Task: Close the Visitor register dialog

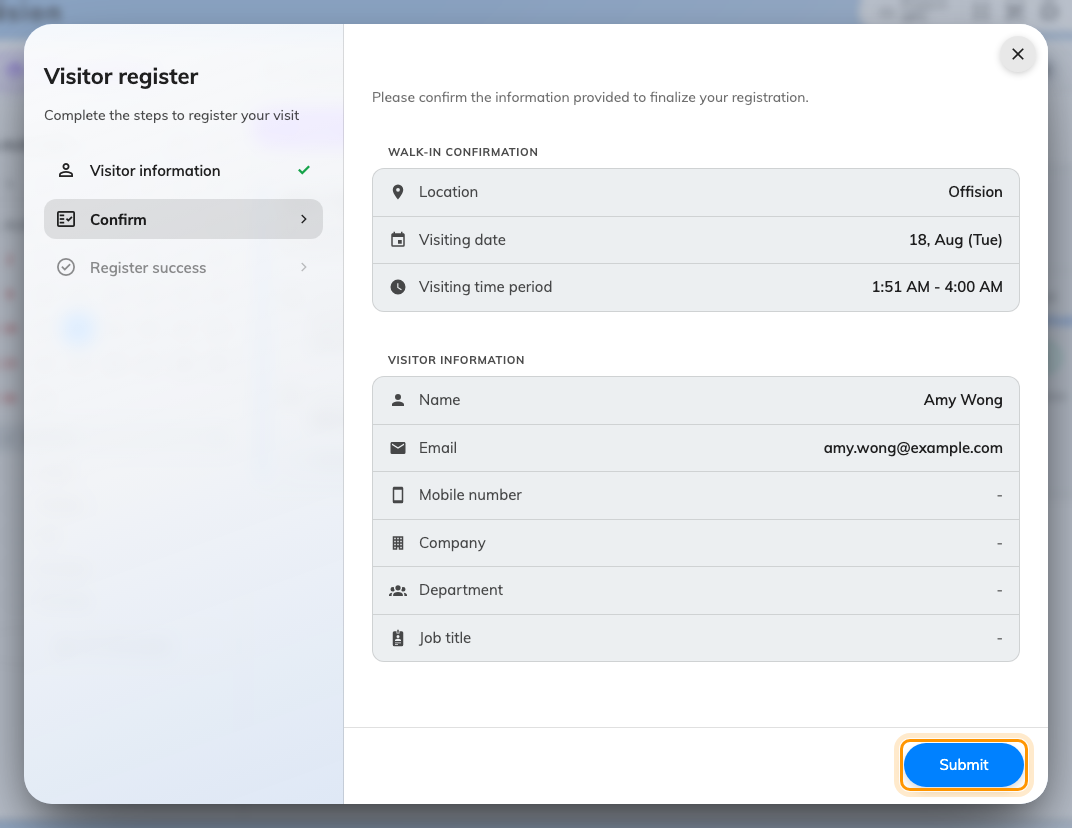Action: click(x=1017, y=54)
